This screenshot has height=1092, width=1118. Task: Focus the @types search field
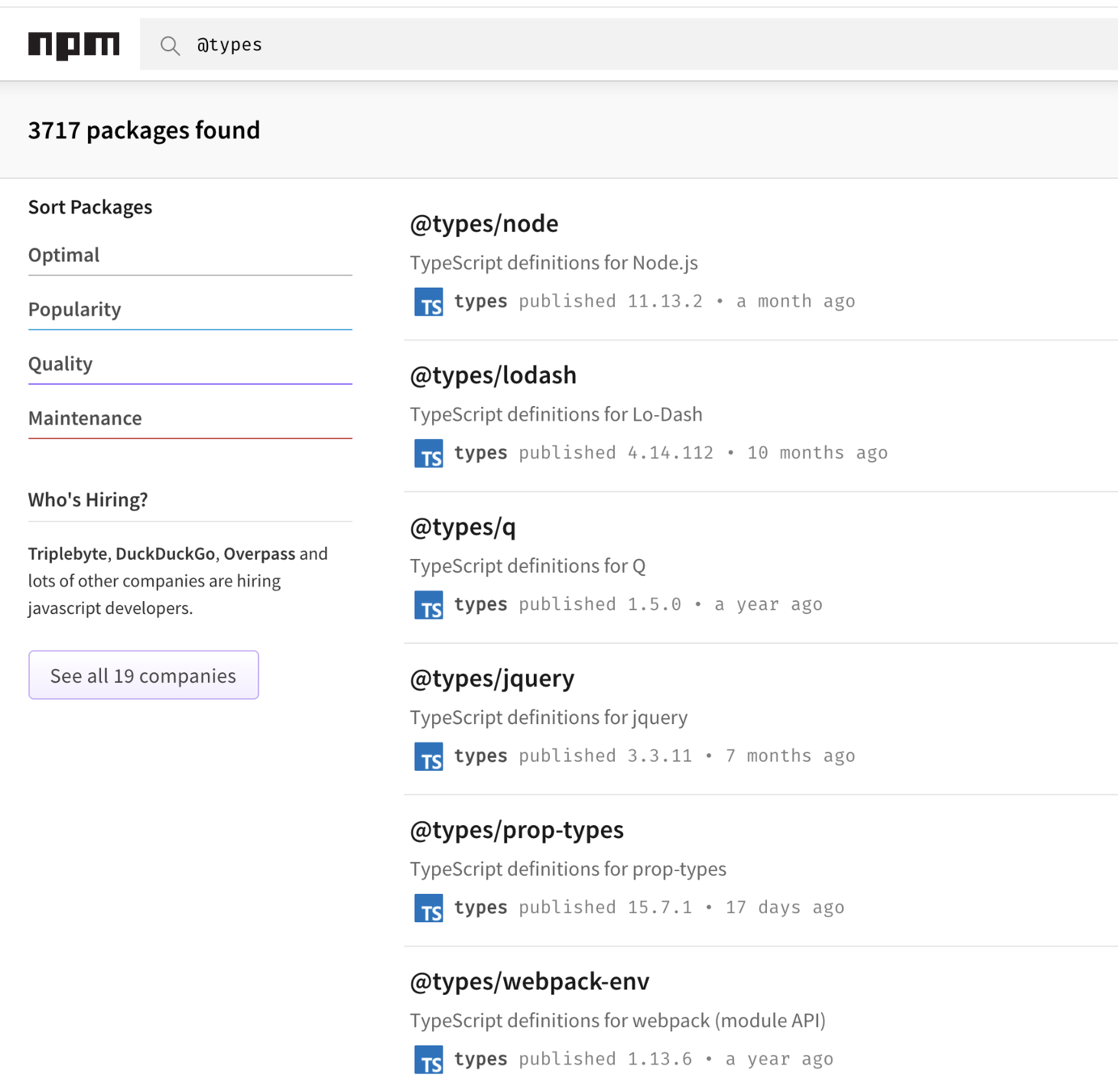629,44
